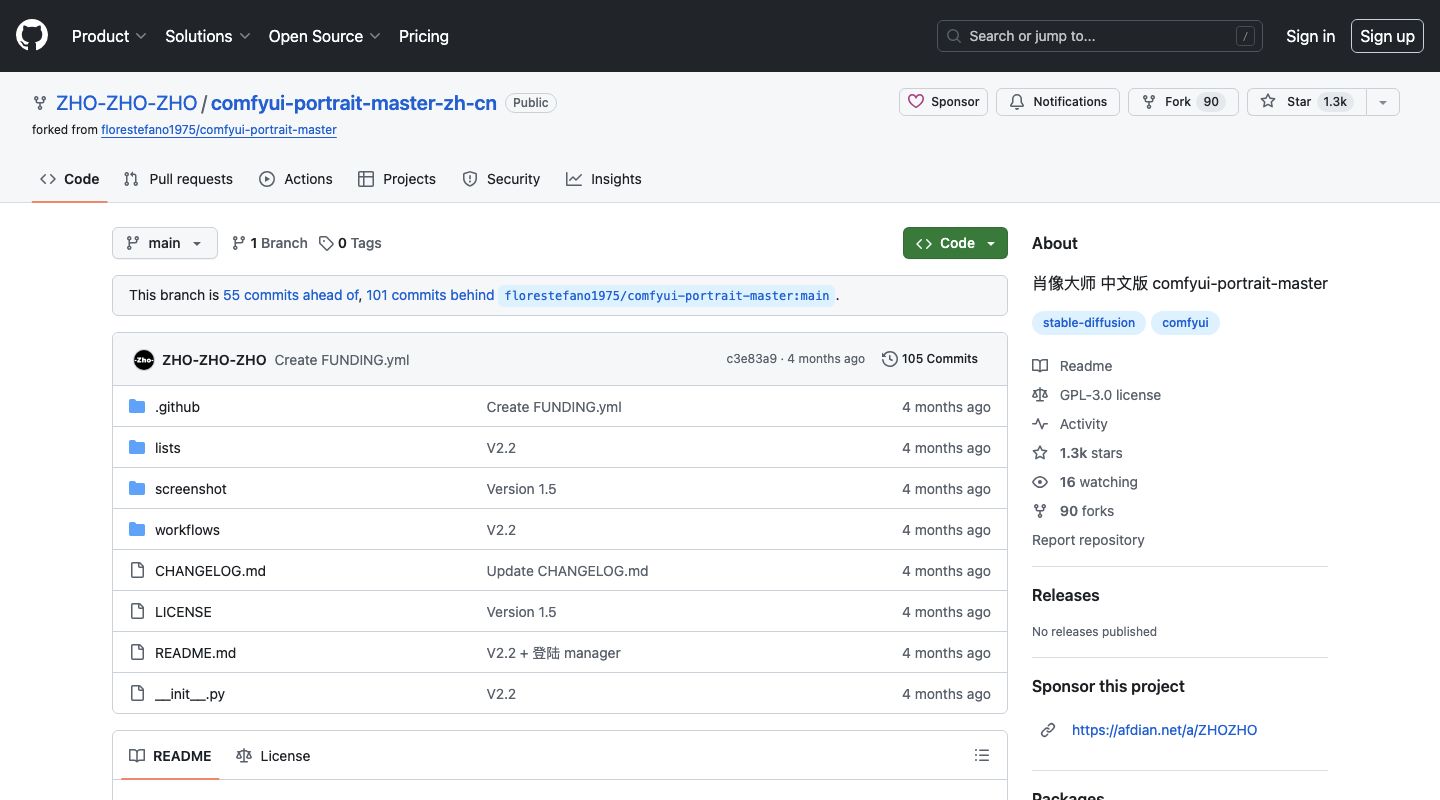Click the clock icon beside 105 Commits
The image size is (1440, 800).
(889, 359)
